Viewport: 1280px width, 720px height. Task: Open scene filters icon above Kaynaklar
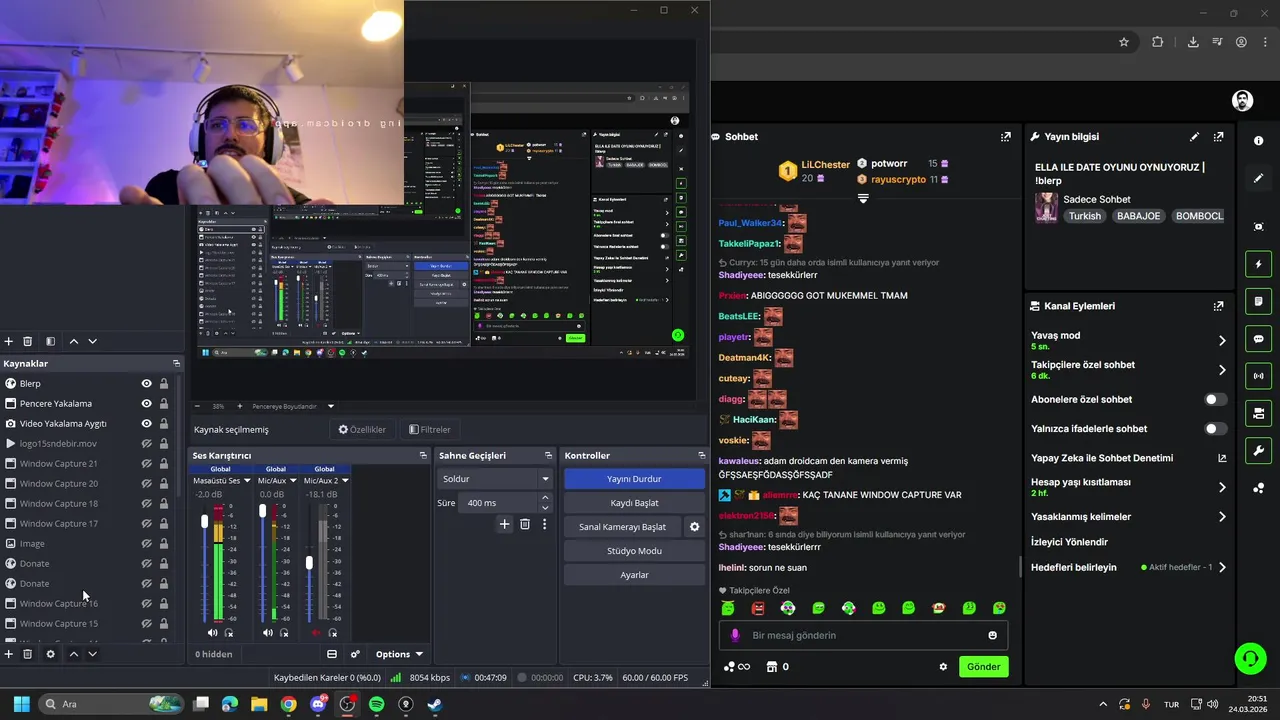51,341
